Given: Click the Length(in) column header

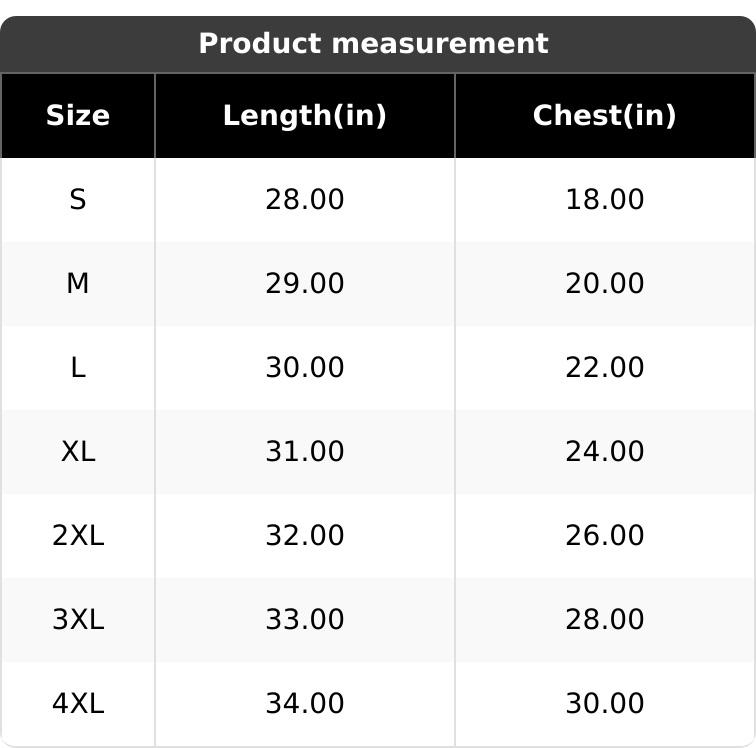Looking at the screenshot, I should coord(304,116).
